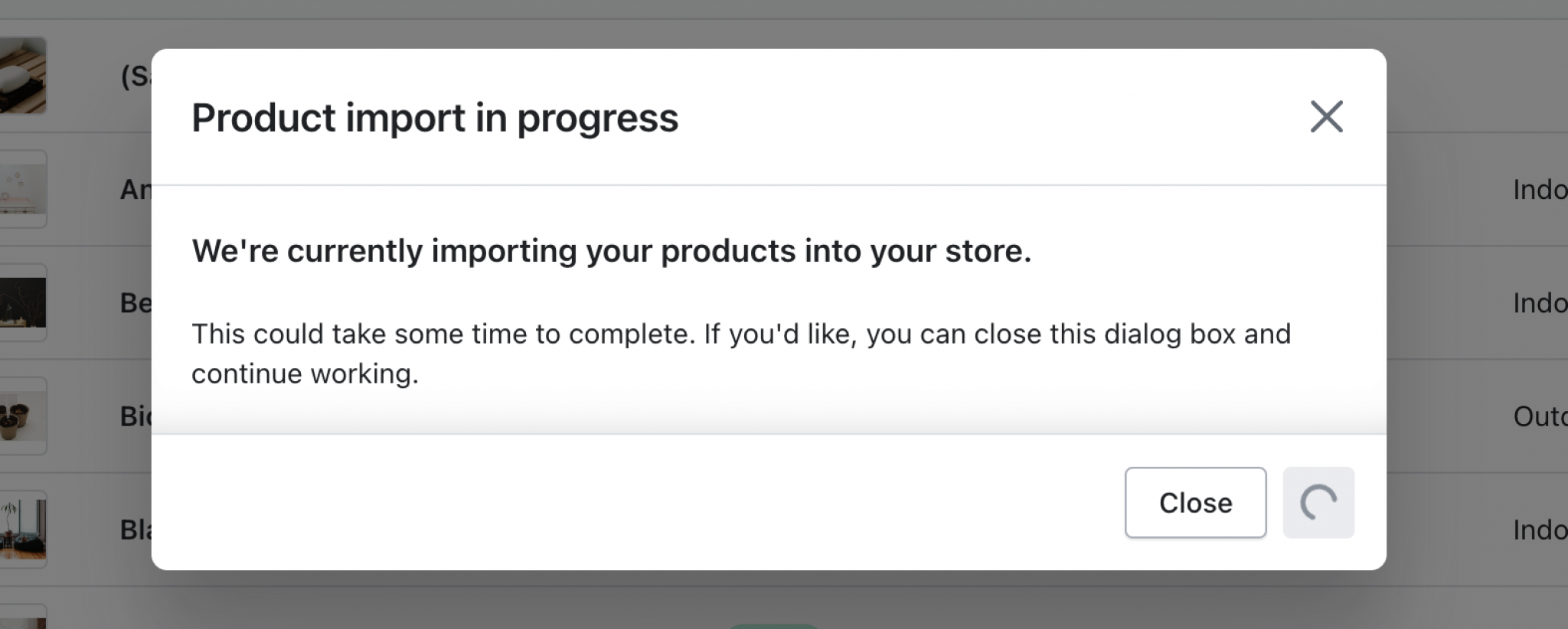1568x629 pixels.
Task: Click the product name starting with "(S"
Action: (x=136, y=76)
